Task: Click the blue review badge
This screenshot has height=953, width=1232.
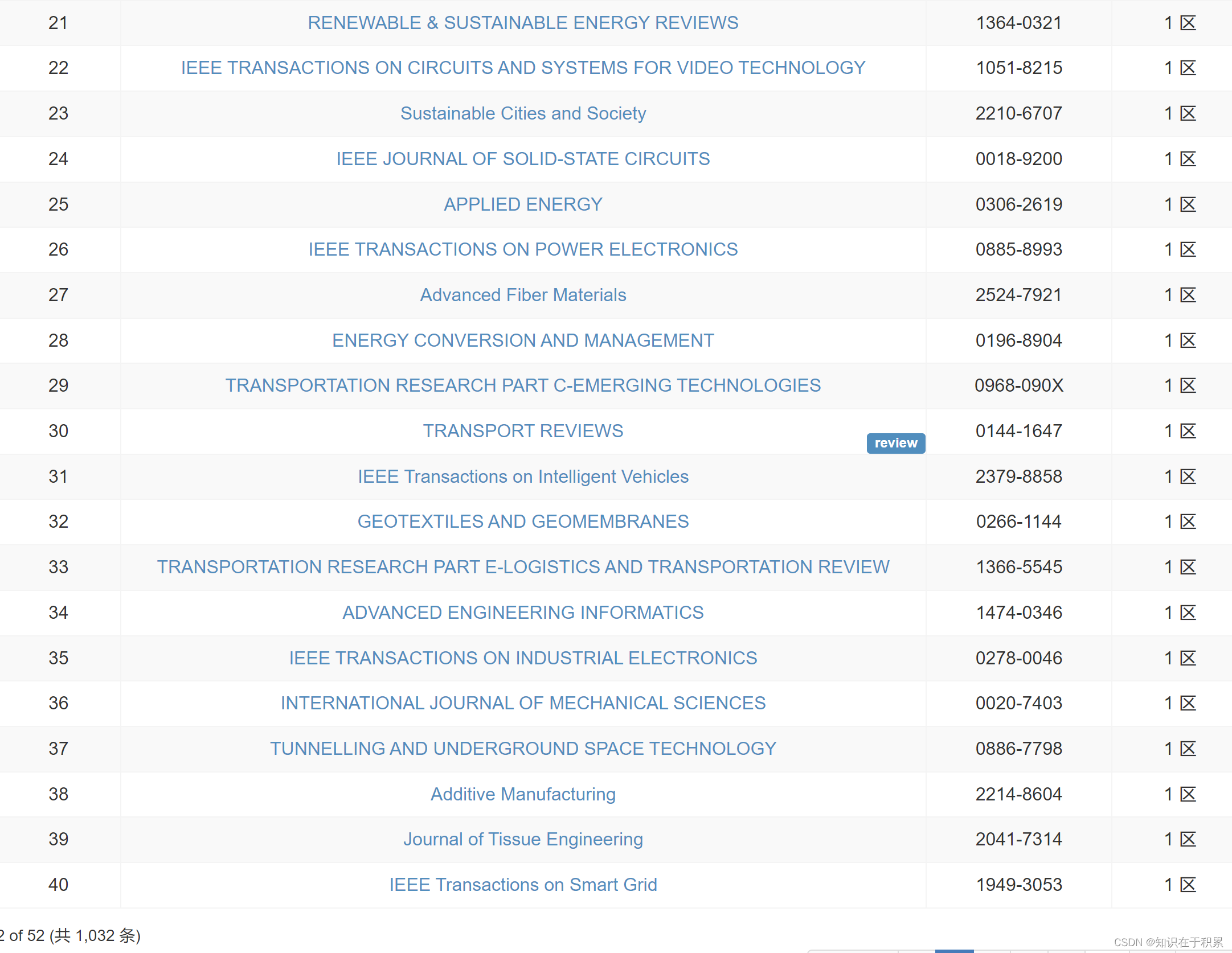Action: coord(895,443)
